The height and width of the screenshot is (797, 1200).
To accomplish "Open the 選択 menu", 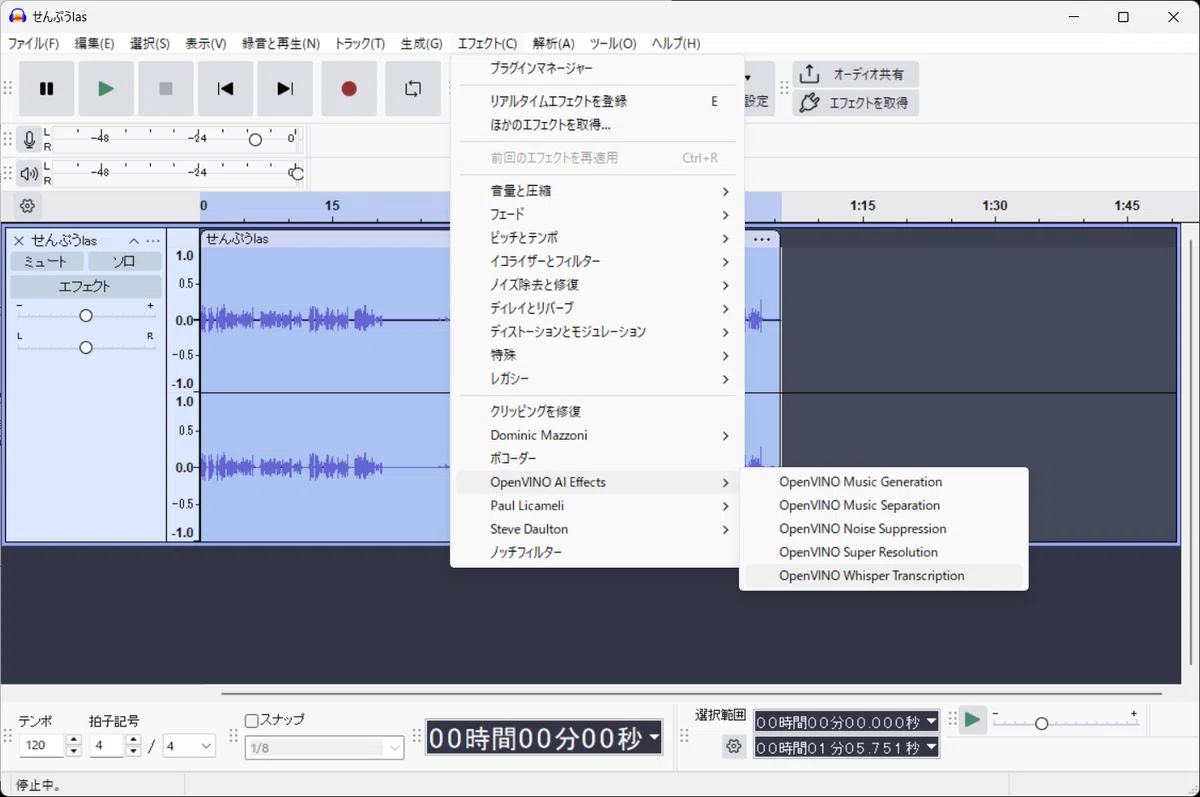I will click(149, 44).
